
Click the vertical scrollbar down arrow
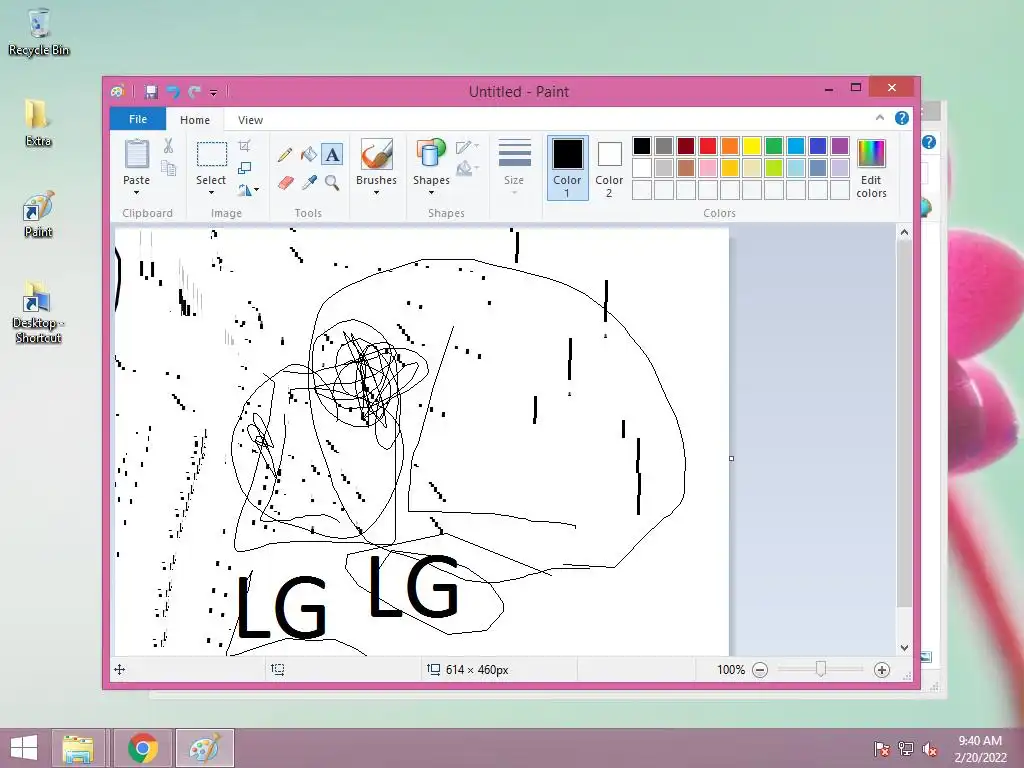pos(904,648)
